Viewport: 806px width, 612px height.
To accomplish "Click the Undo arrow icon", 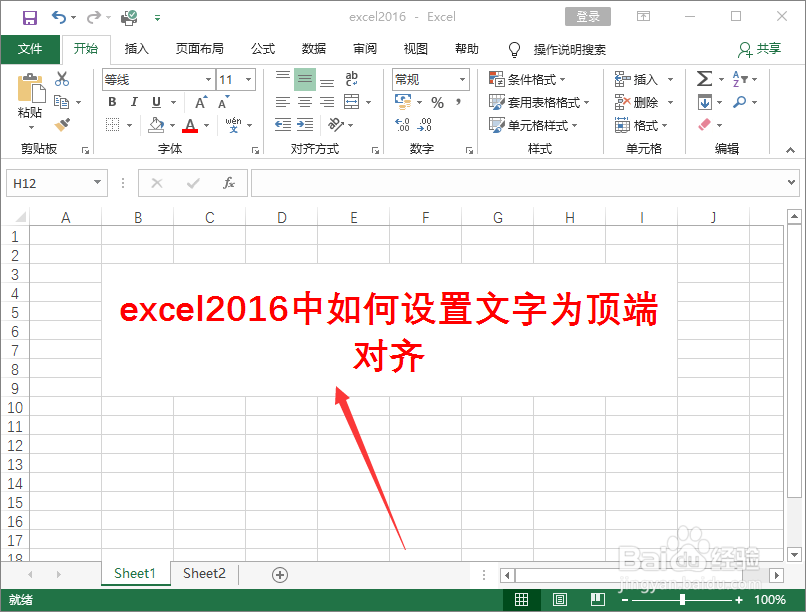I will 59,17.
